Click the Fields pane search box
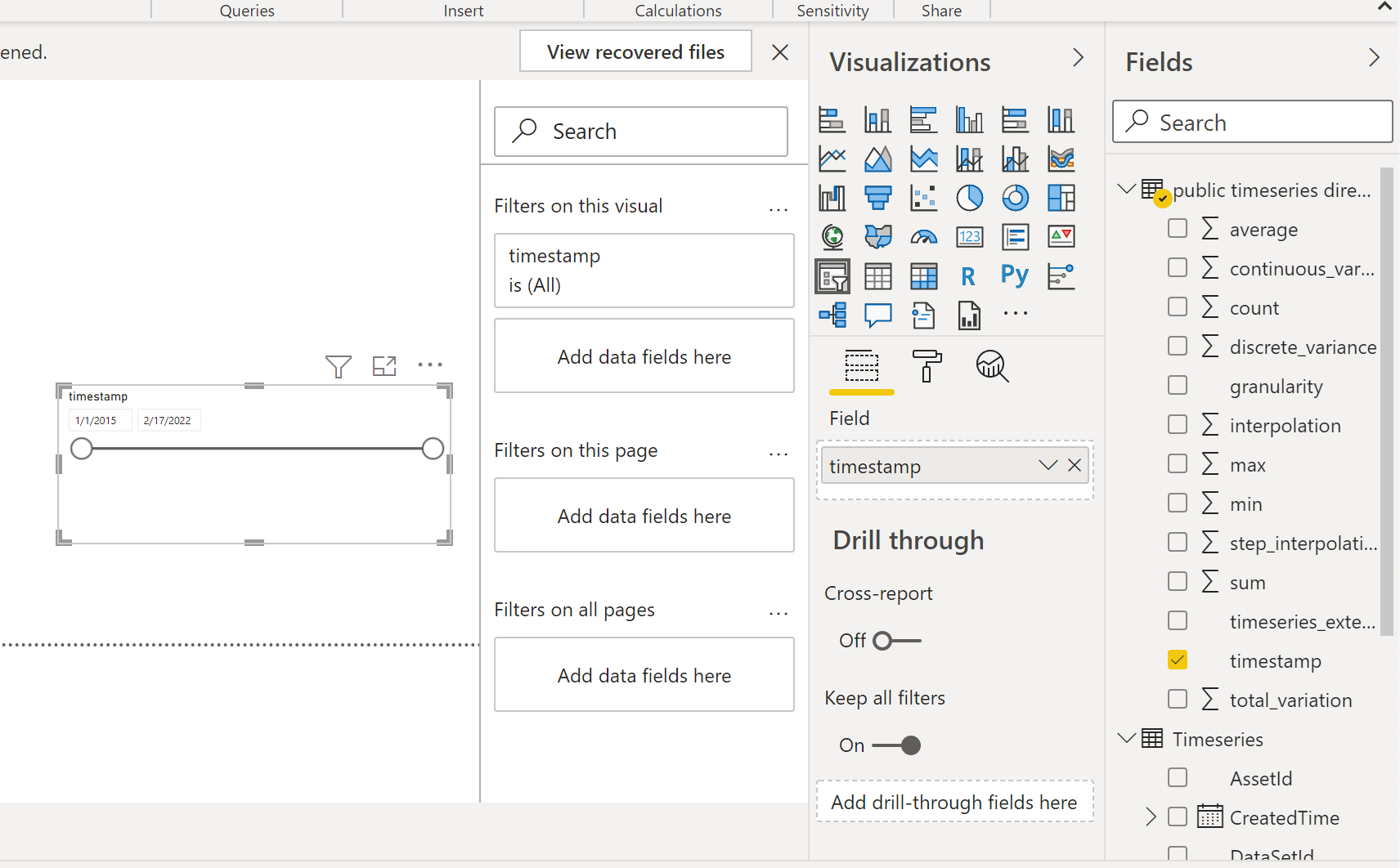The height and width of the screenshot is (868, 1400). coord(1252,123)
